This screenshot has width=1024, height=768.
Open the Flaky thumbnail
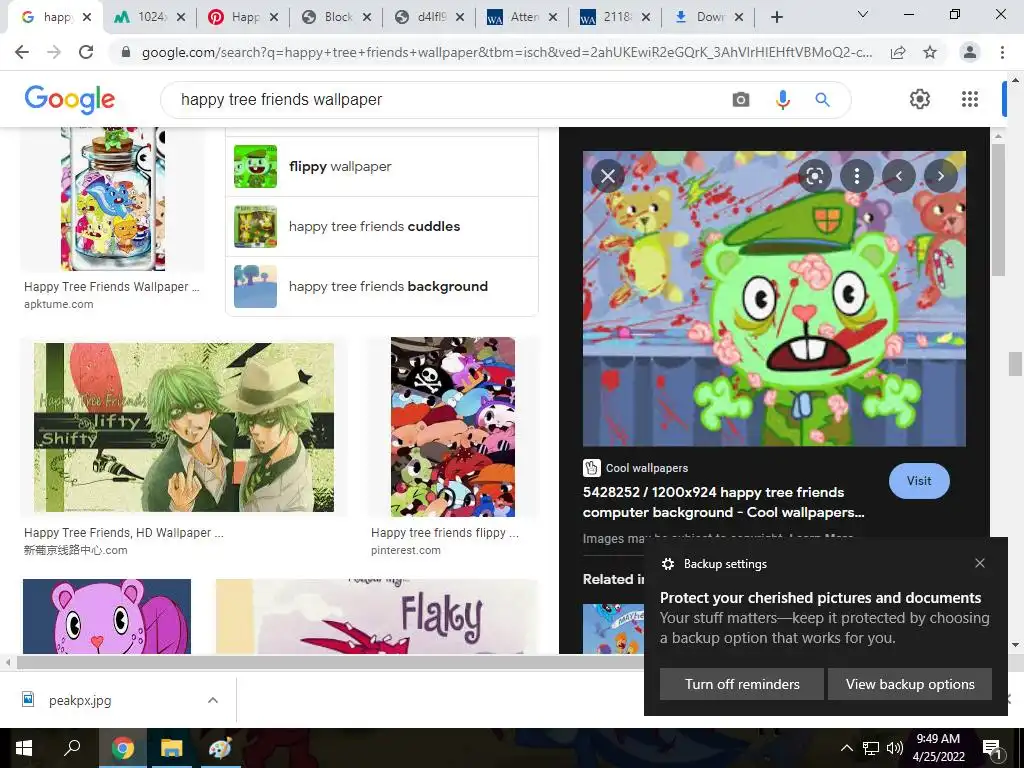coord(377,616)
